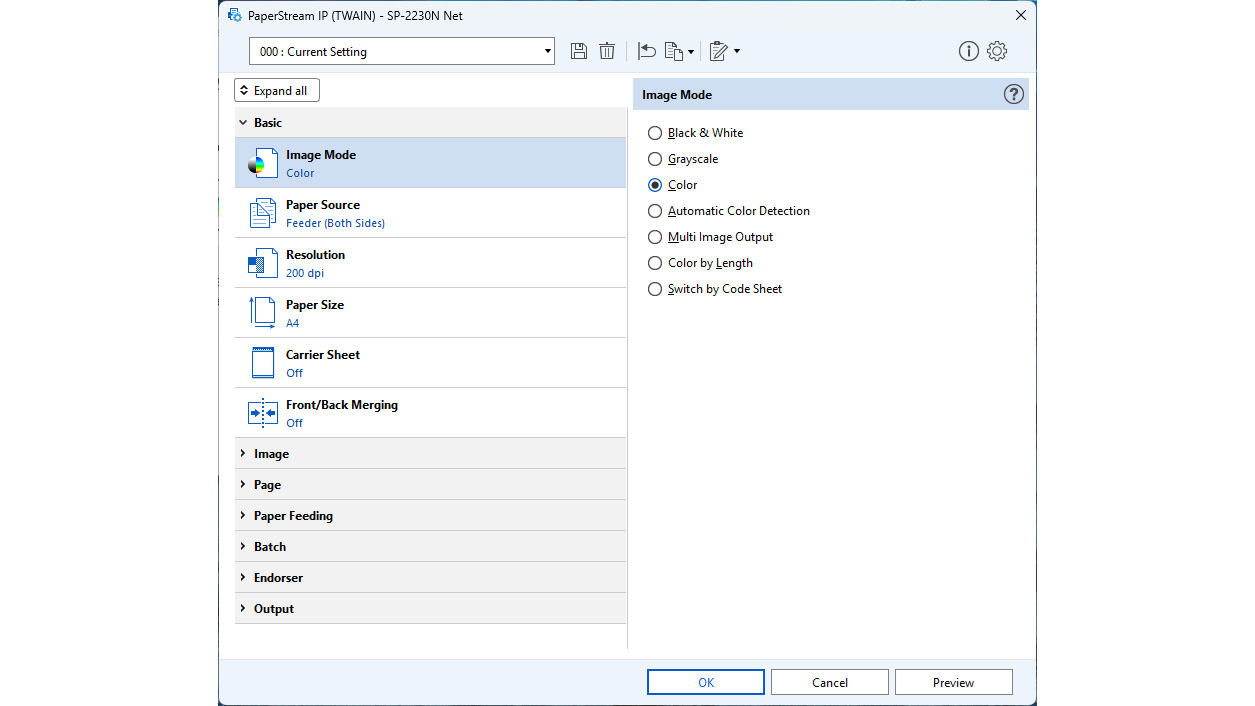The image size is (1255, 706).
Task: Click the Cancel button
Action: click(x=830, y=682)
